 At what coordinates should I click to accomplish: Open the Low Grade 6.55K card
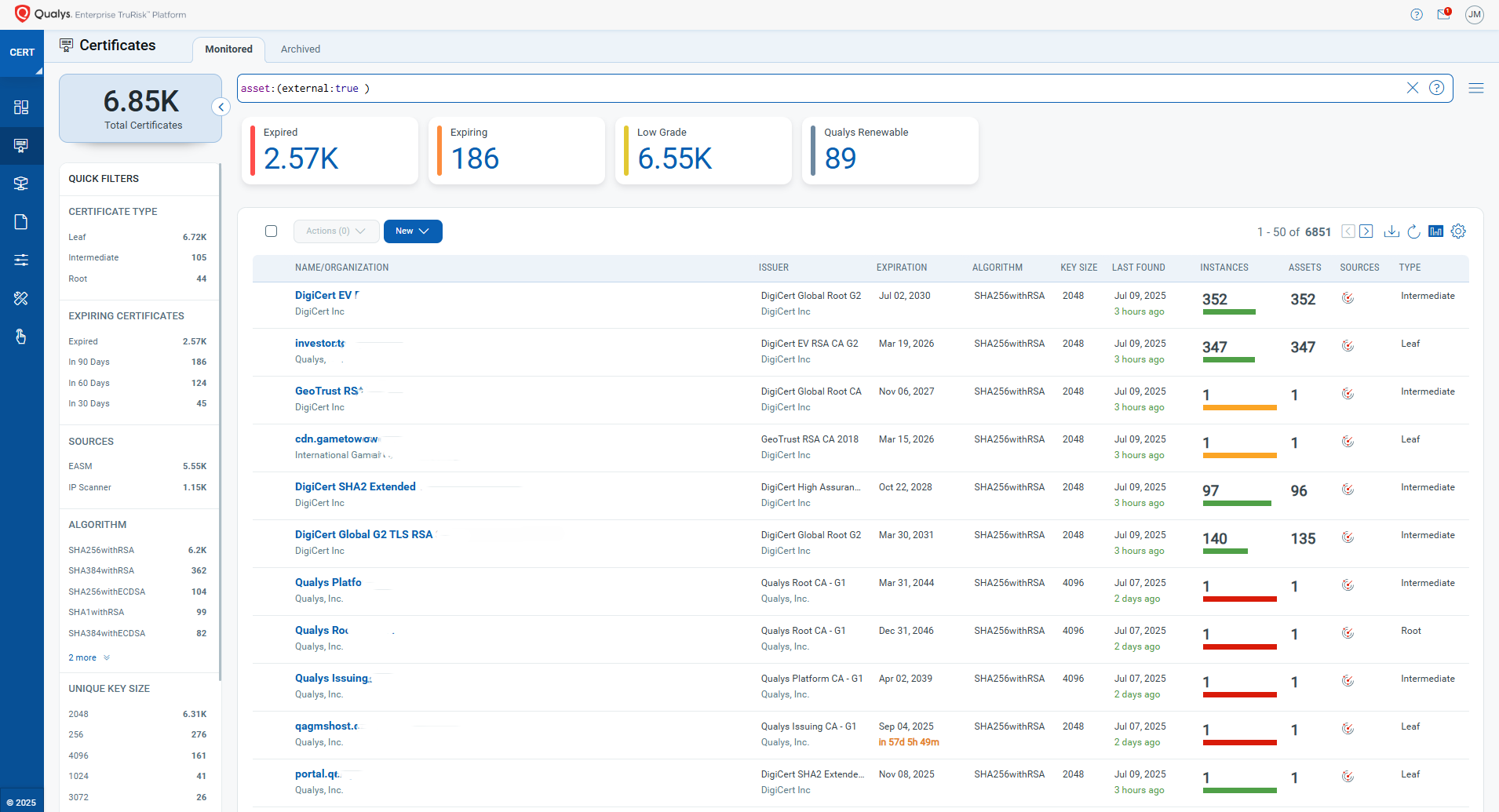point(703,151)
